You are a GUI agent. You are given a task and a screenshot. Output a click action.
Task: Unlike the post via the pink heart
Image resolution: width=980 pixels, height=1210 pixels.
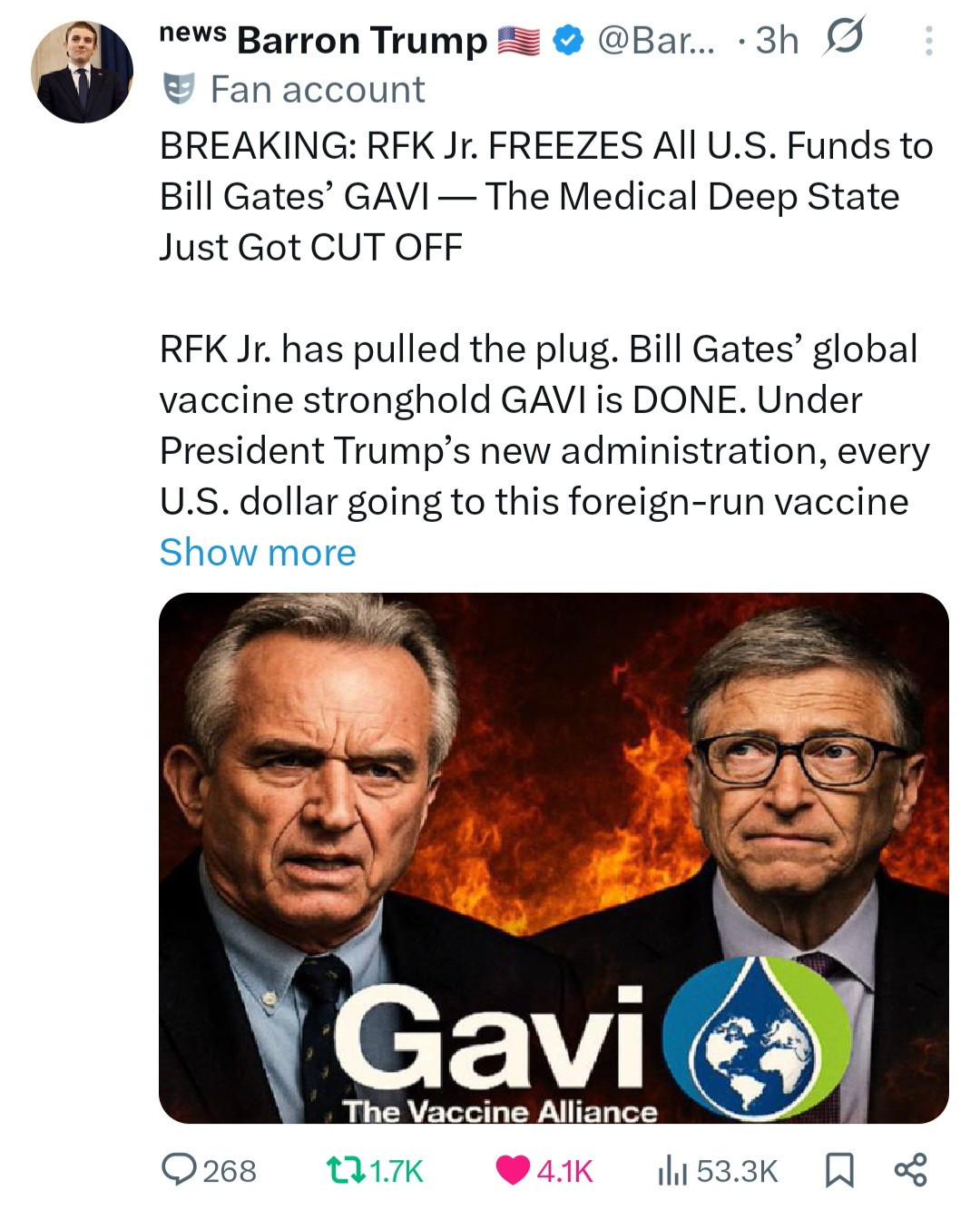[513, 1170]
